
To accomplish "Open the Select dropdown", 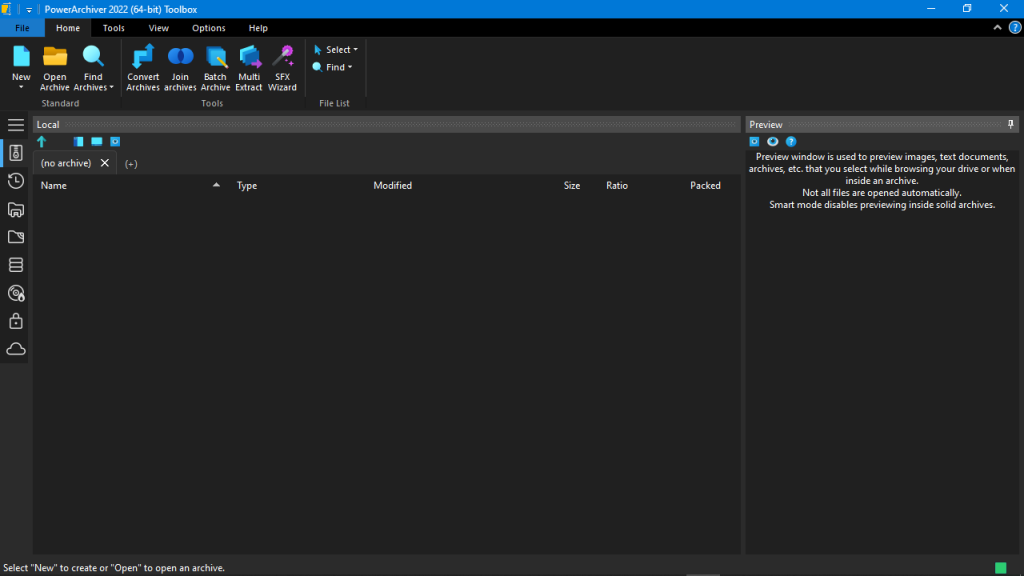I will (x=334, y=48).
